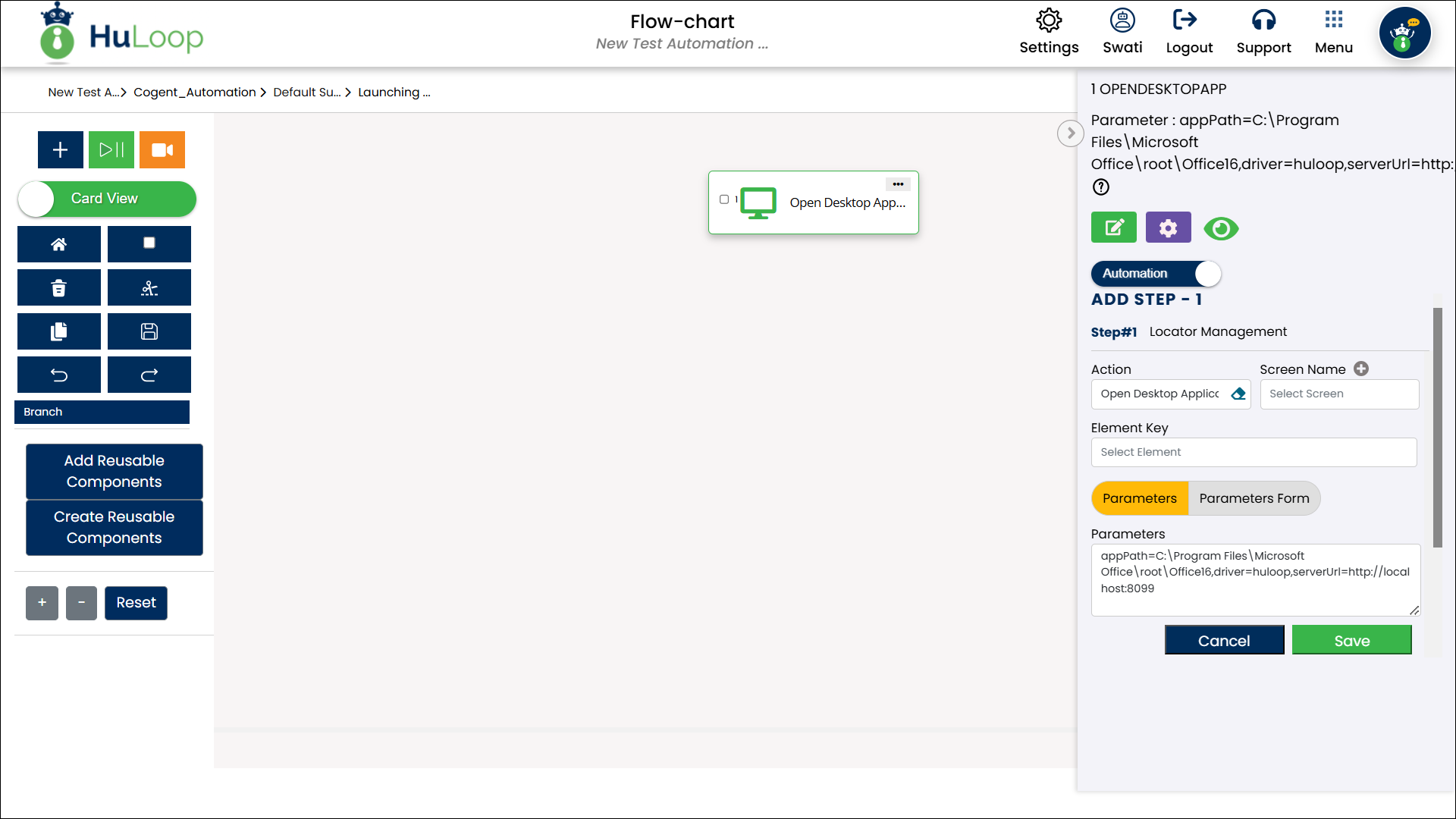1456x819 pixels.
Task: Click the green edit pencil icon
Action: click(1113, 227)
